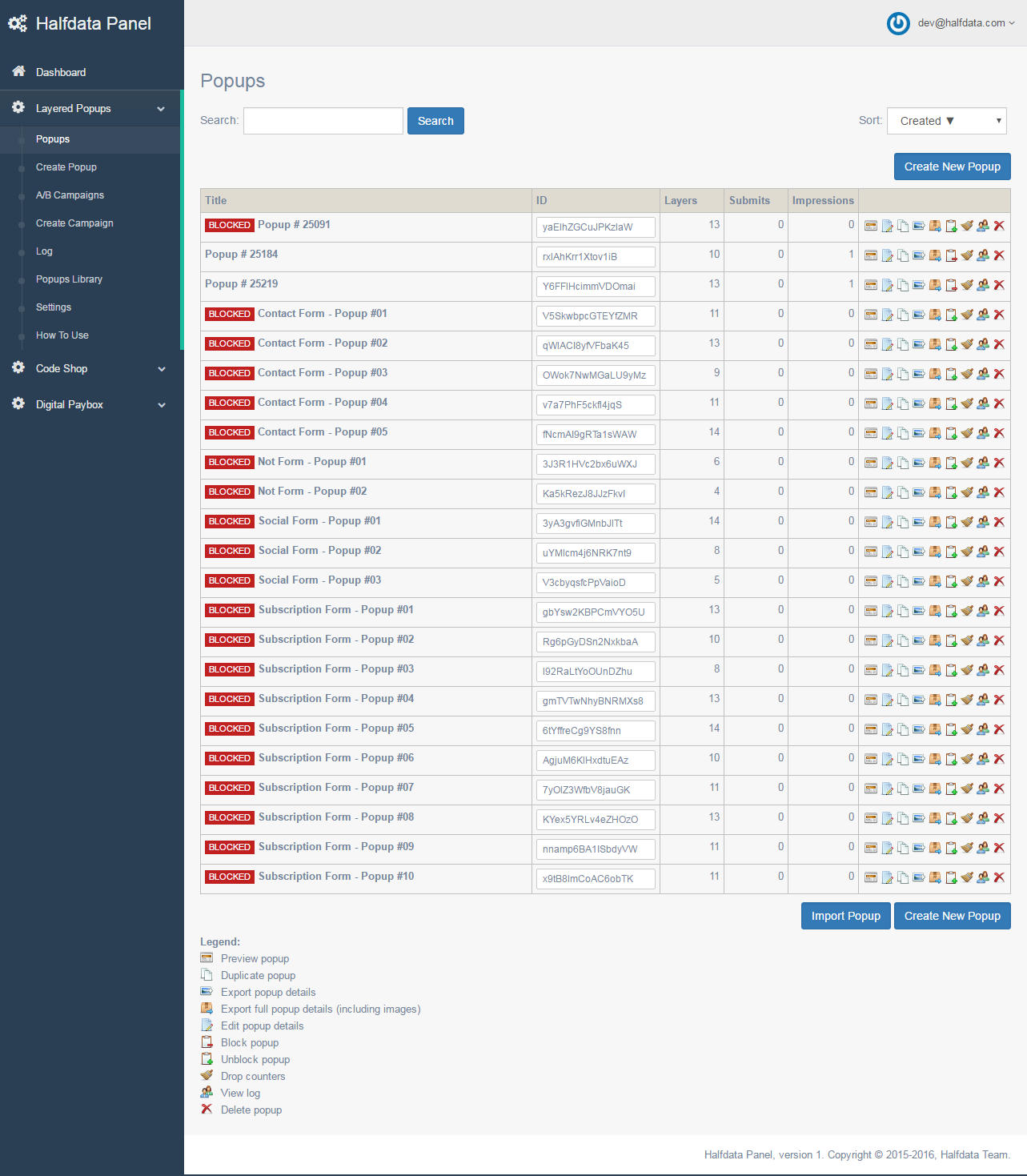
Task: Block the Popup # 25184
Action: tap(951, 255)
